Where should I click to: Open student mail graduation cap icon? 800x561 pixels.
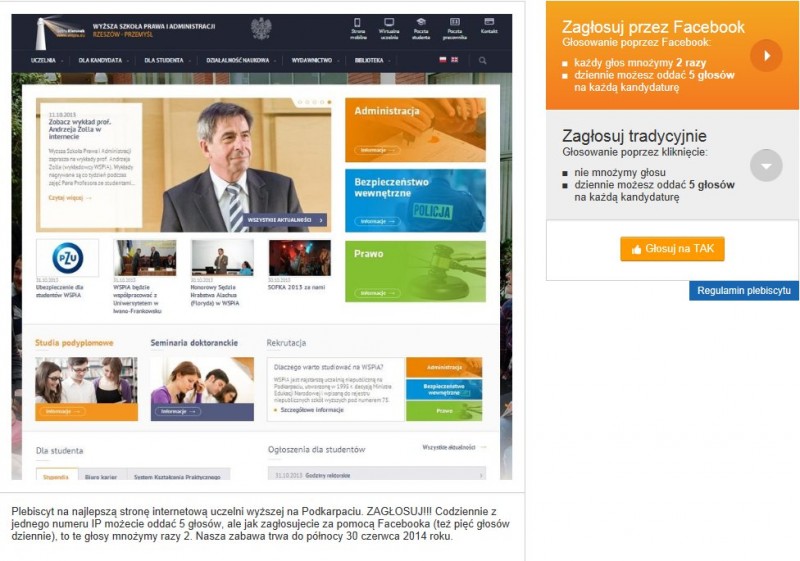point(421,22)
